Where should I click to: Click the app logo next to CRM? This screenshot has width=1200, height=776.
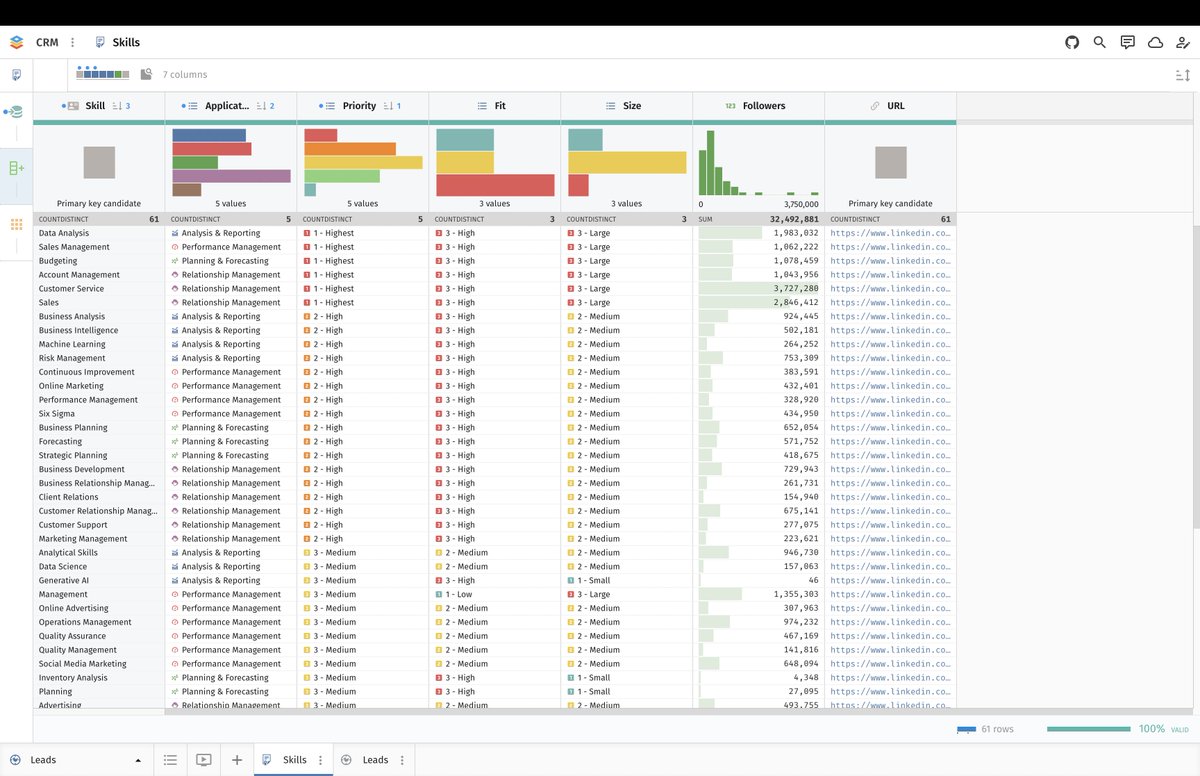[16, 42]
